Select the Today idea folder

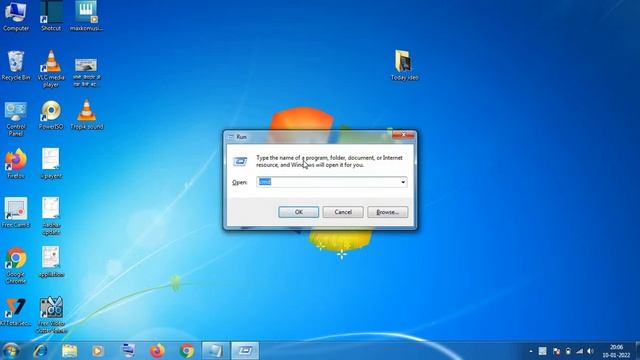click(404, 65)
